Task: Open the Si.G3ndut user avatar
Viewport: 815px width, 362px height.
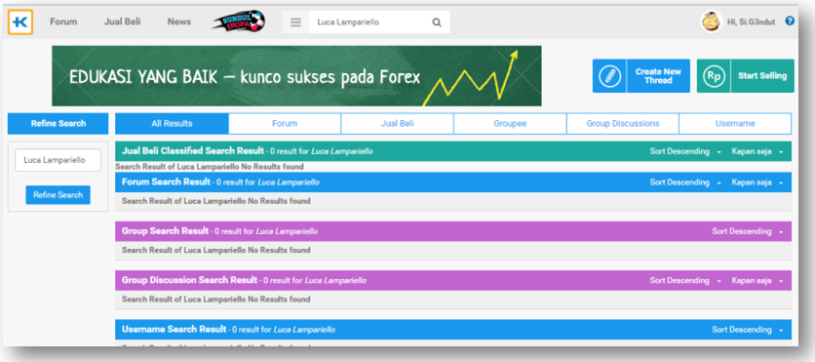Action: click(711, 22)
